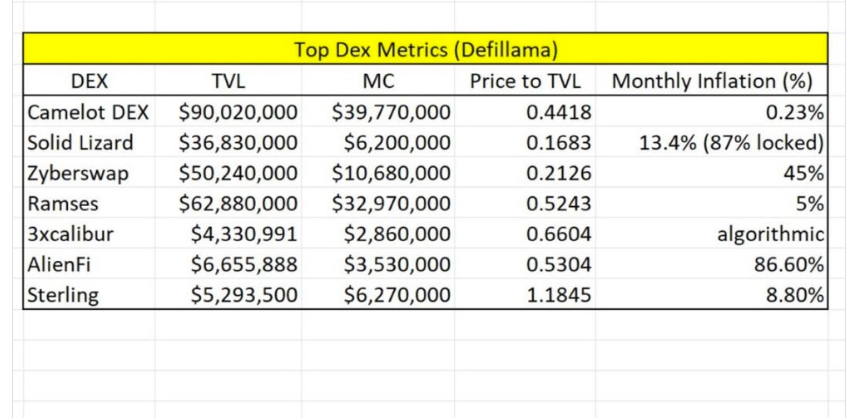Click the 'Monthly Inflation (%)' header cell
This screenshot has width=849, height=418.
(x=711, y=81)
